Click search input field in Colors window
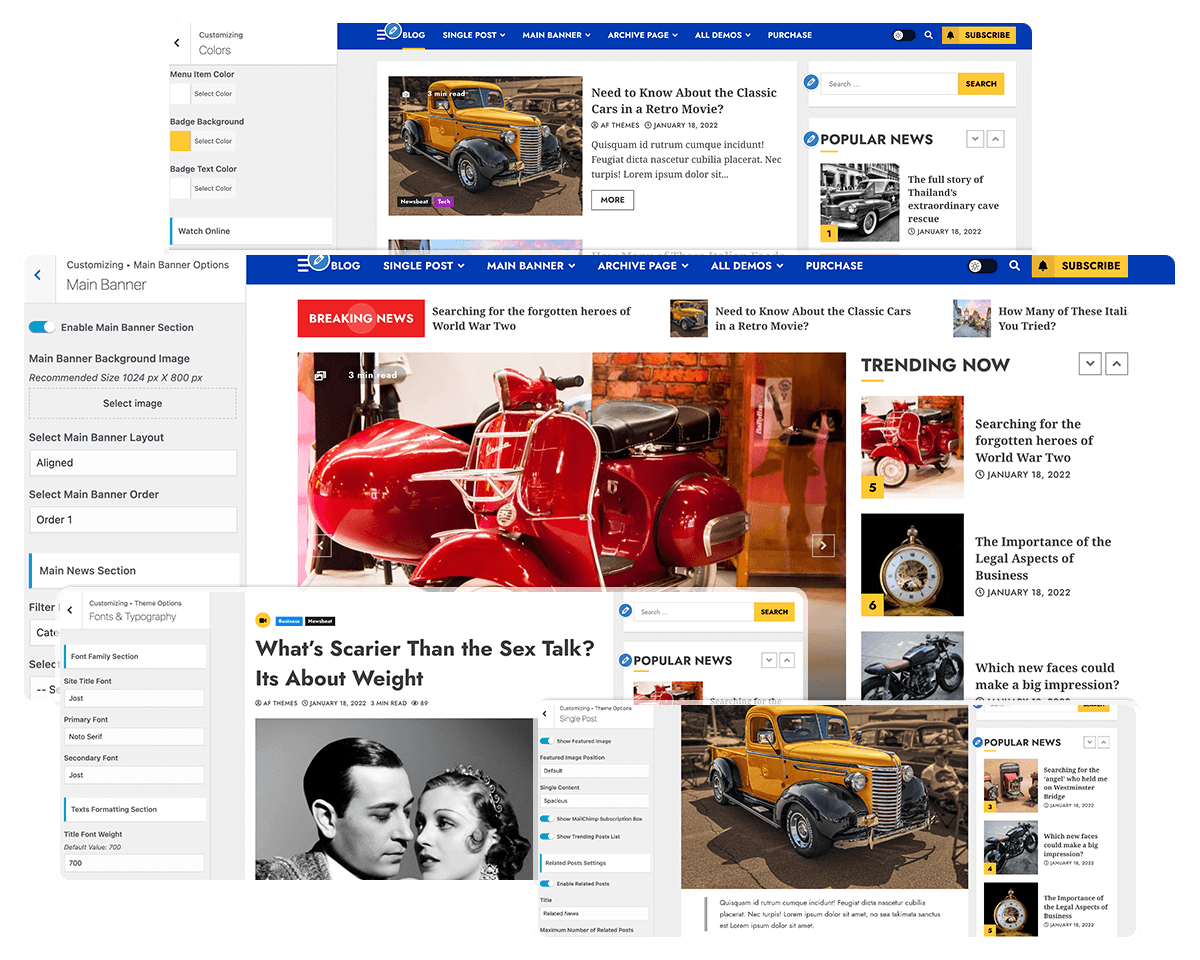This screenshot has height=960, width=1200. coord(890,84)
